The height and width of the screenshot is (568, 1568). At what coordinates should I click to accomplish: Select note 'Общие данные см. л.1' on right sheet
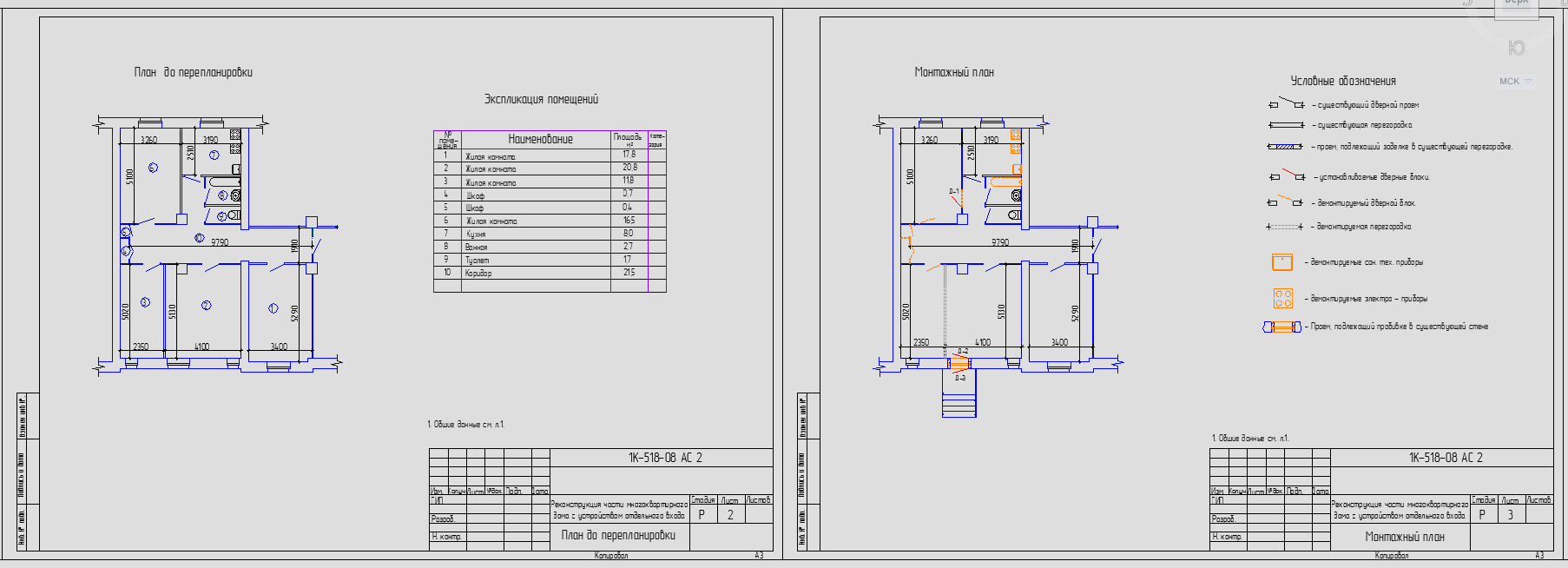1250,439
